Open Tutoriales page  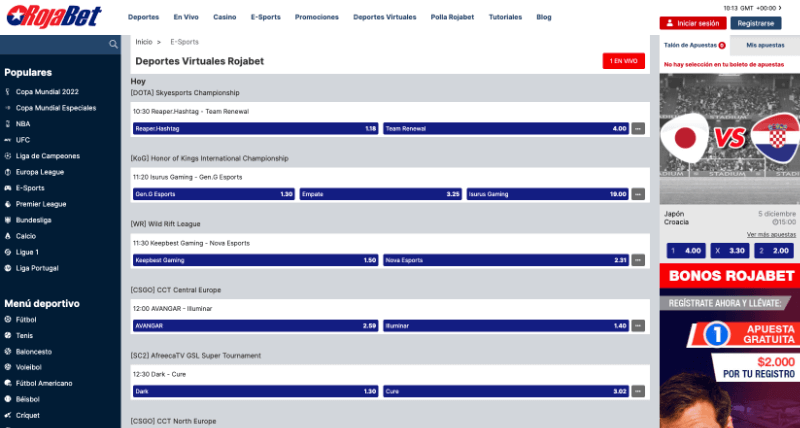505,17
